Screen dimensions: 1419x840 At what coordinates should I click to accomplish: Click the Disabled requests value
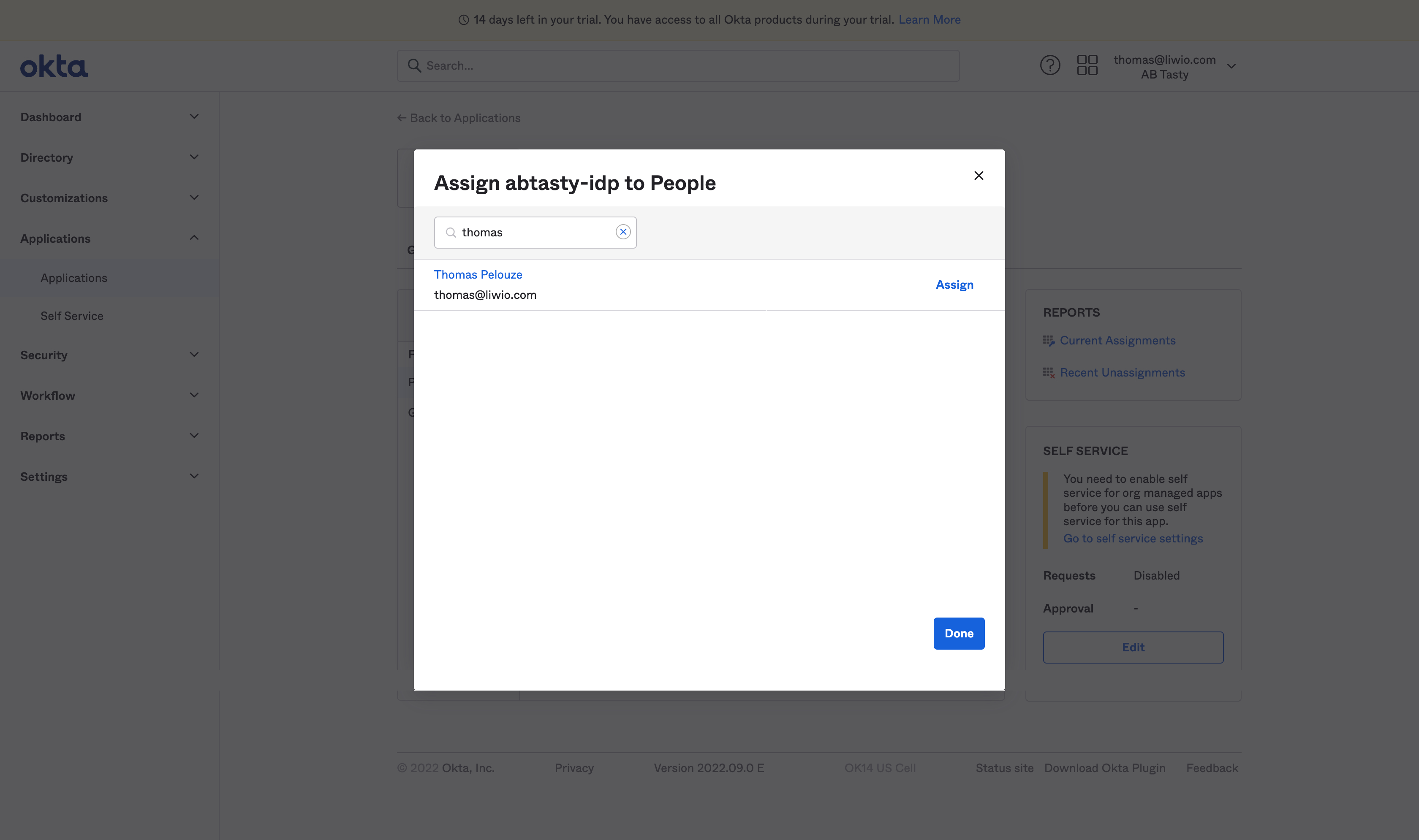(x=1156, y=576)
